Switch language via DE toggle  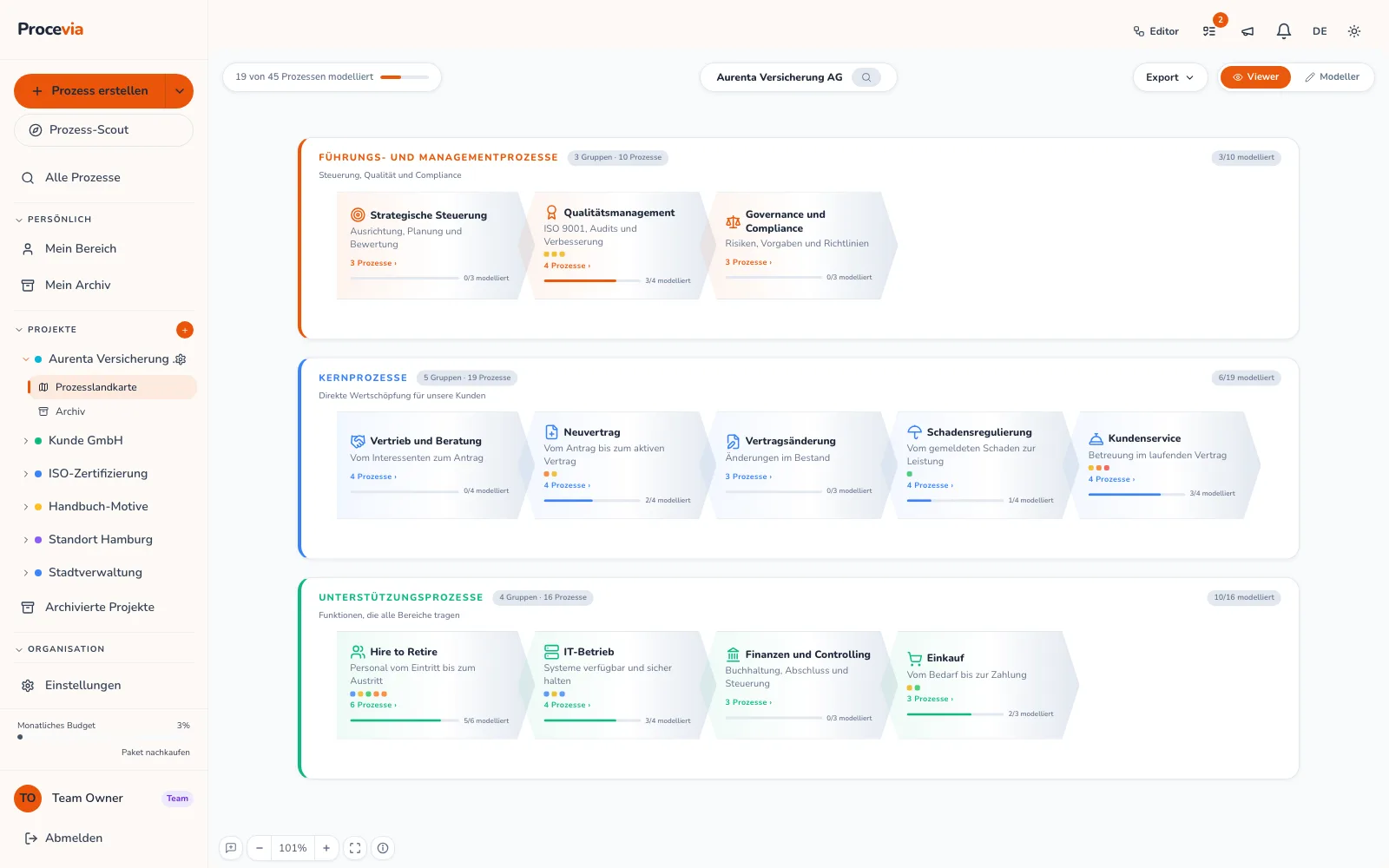point(1320,31)
